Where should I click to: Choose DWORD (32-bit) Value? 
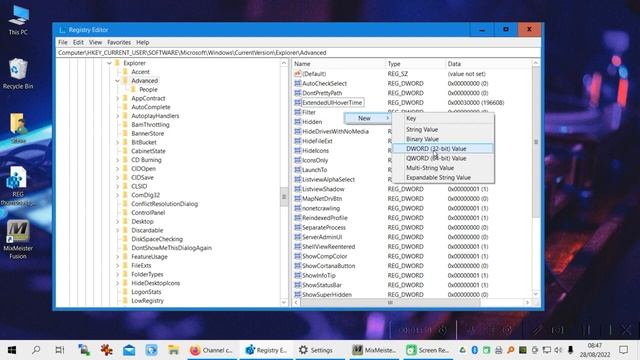coord(443,149)
